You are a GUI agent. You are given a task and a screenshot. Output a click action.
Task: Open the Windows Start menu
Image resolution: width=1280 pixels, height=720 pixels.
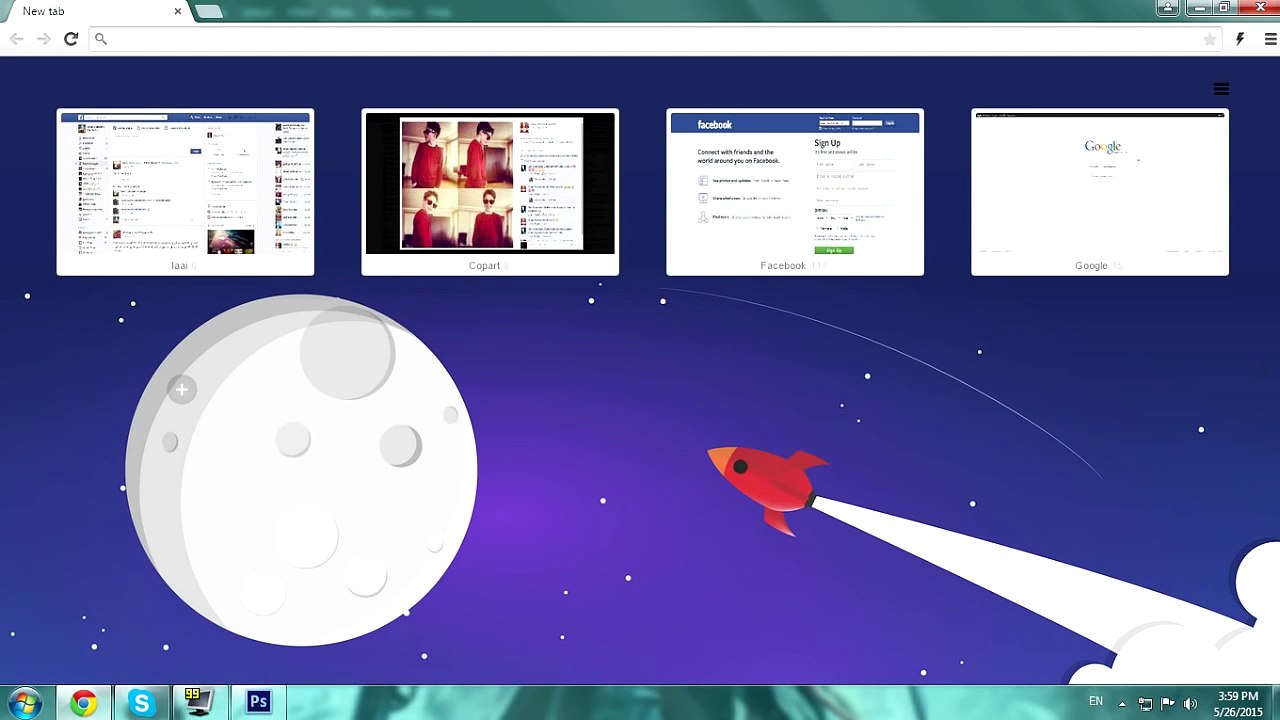click(x=24, y=703)
